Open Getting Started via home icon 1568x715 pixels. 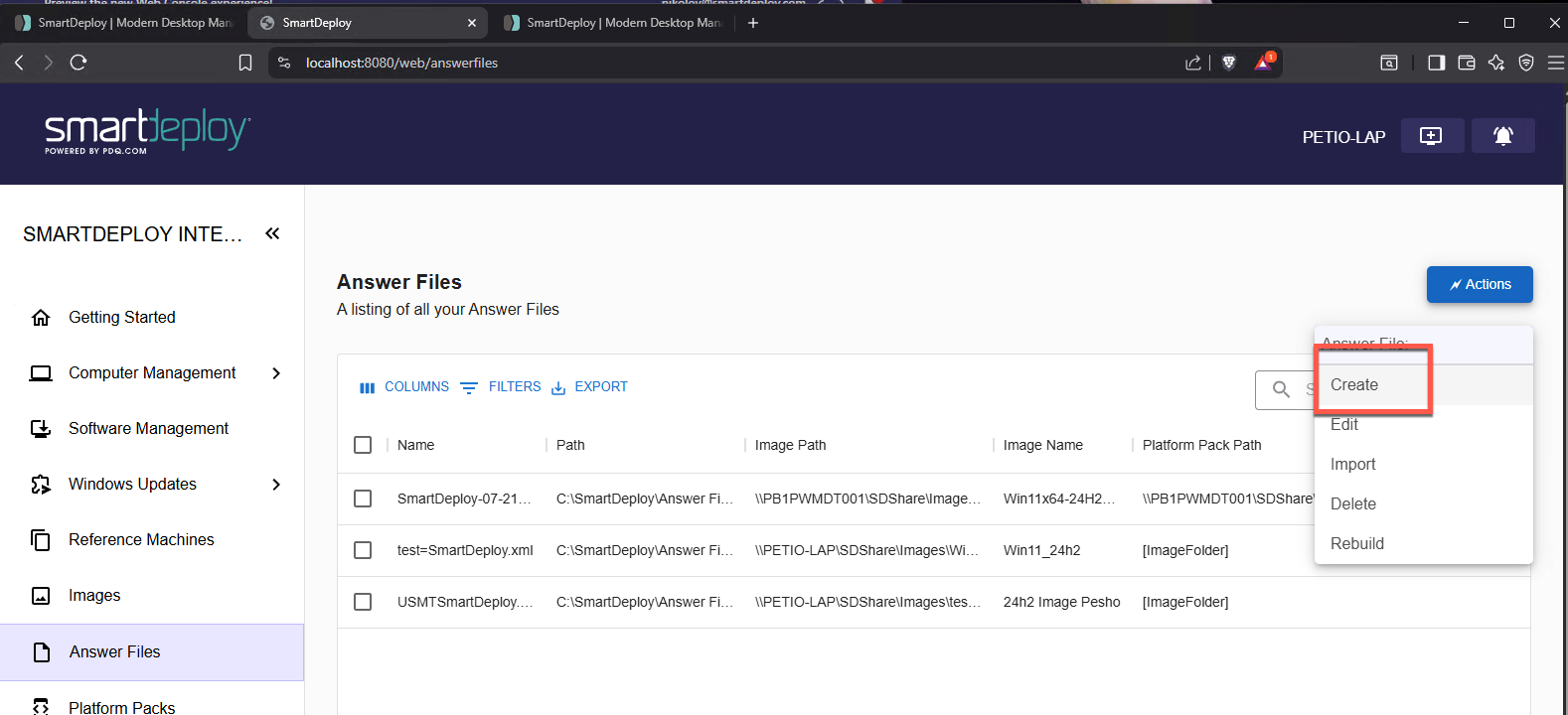(x=41, y=318)
